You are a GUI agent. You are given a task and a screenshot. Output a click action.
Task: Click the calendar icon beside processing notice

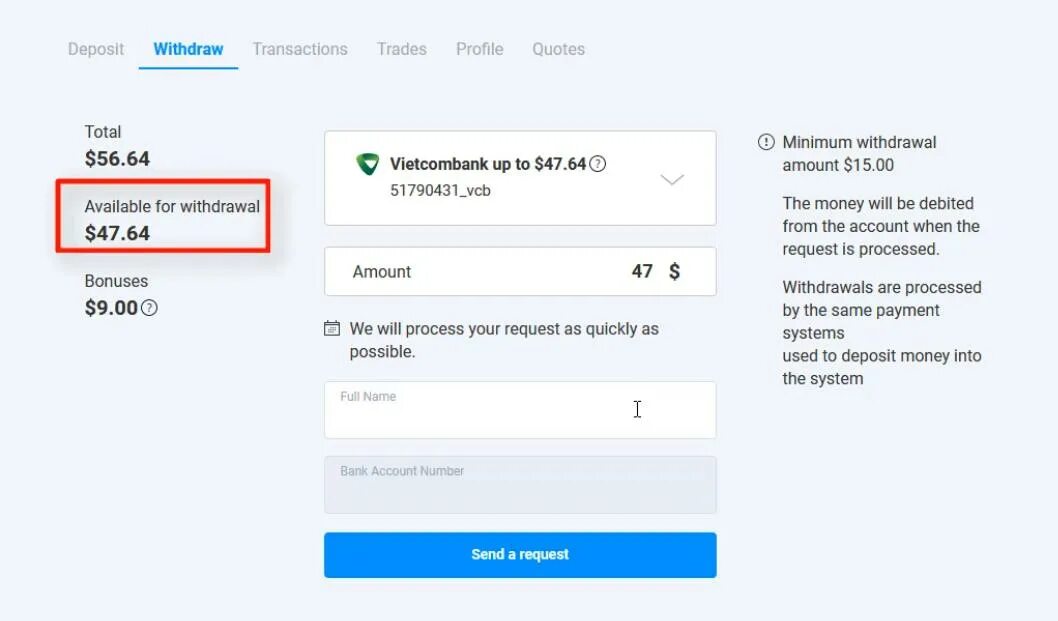[x=332, y=329]
